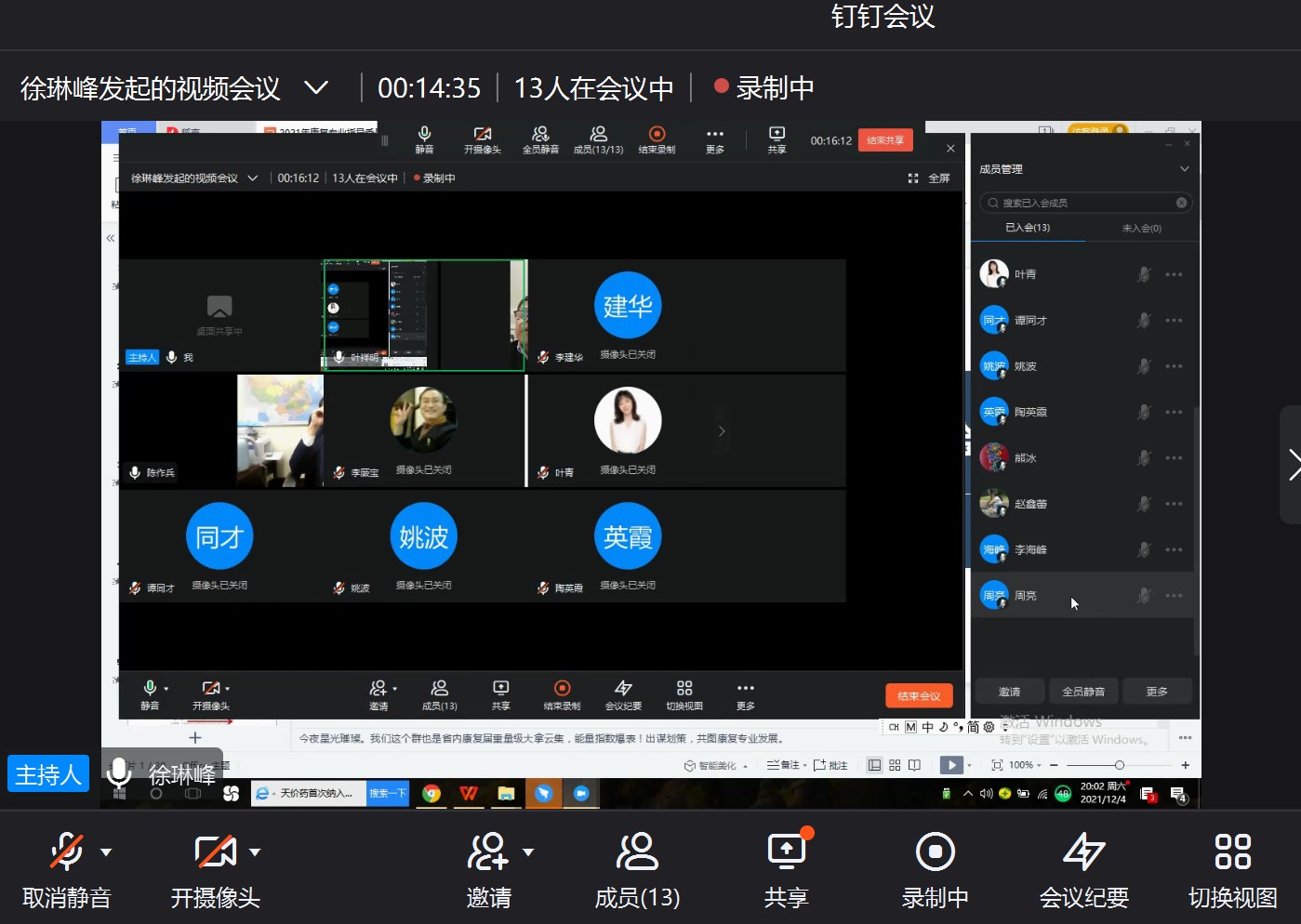This screenshot has height=924, width=1301.
Task: Start 共享 screen sharing from bottom bar
Action: click(786, 851)
